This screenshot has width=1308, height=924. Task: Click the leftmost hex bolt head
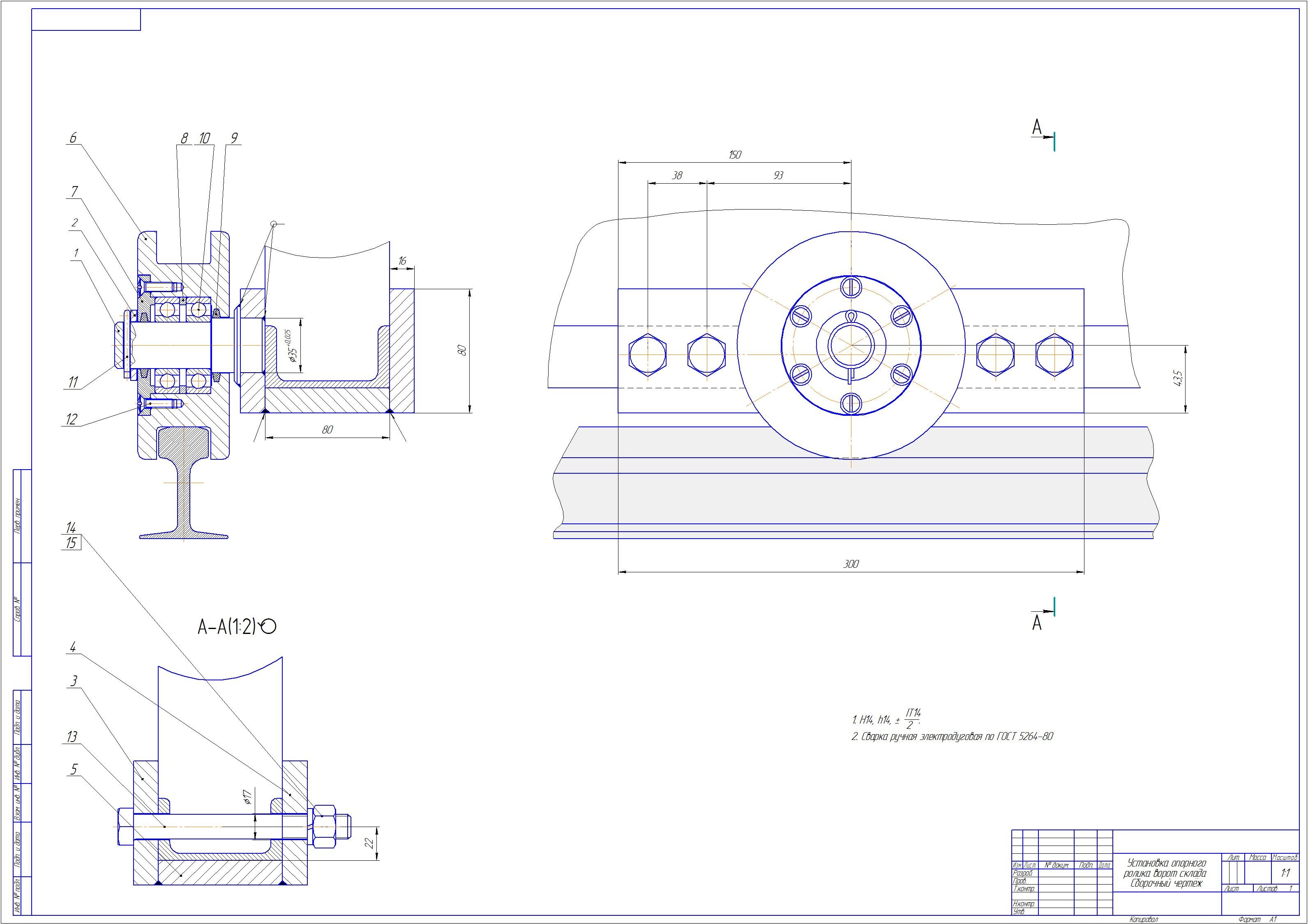[648, 355]
